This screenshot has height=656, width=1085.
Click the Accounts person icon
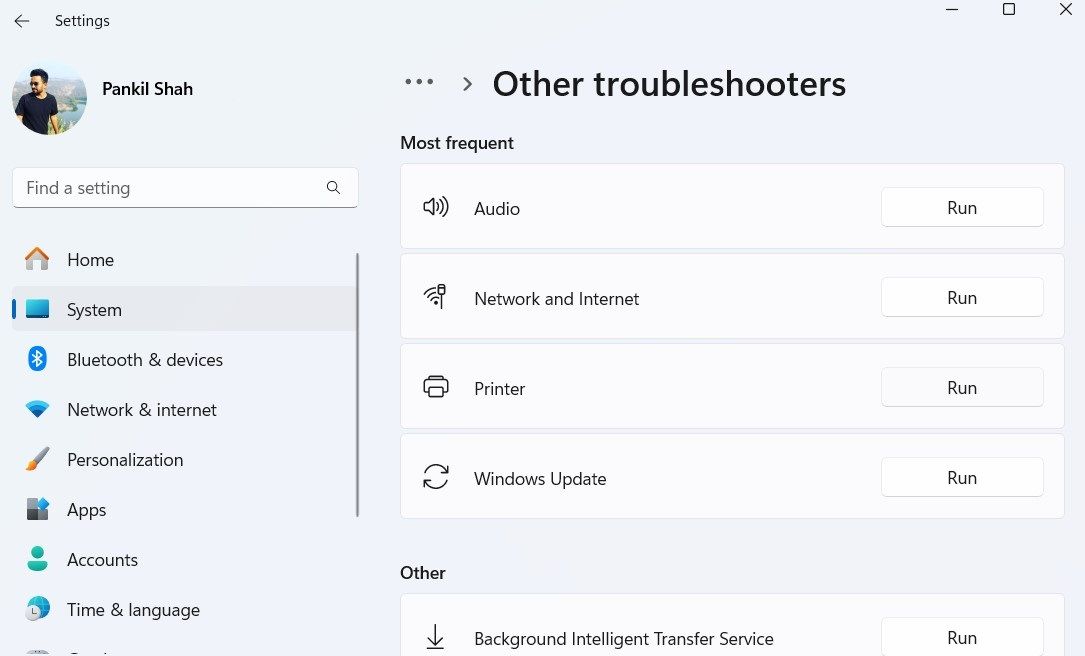click(x=37, y=559)
